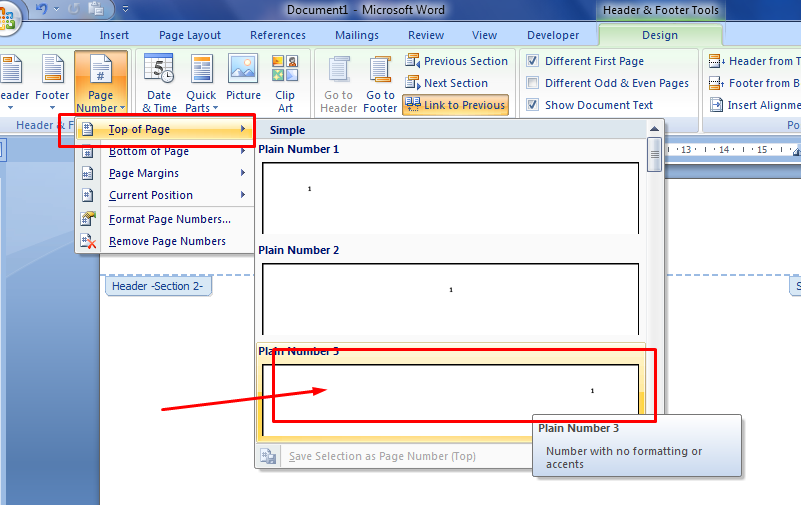801x505 pixels.
Task: Click the gallery scrollbar thumb
Action: (654, 155)
